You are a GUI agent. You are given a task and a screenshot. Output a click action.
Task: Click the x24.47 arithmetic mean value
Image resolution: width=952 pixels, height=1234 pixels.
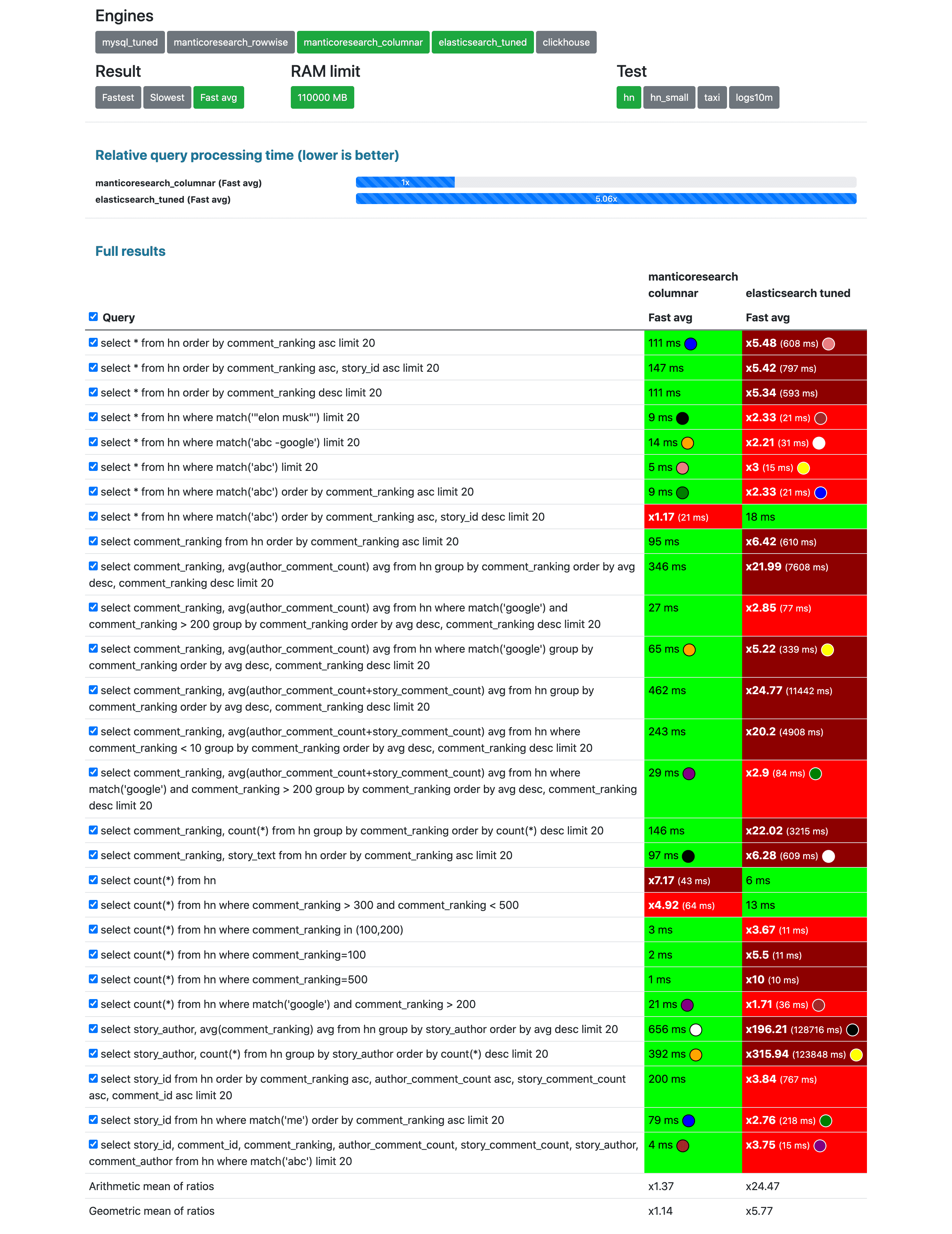coord(762,1186)
